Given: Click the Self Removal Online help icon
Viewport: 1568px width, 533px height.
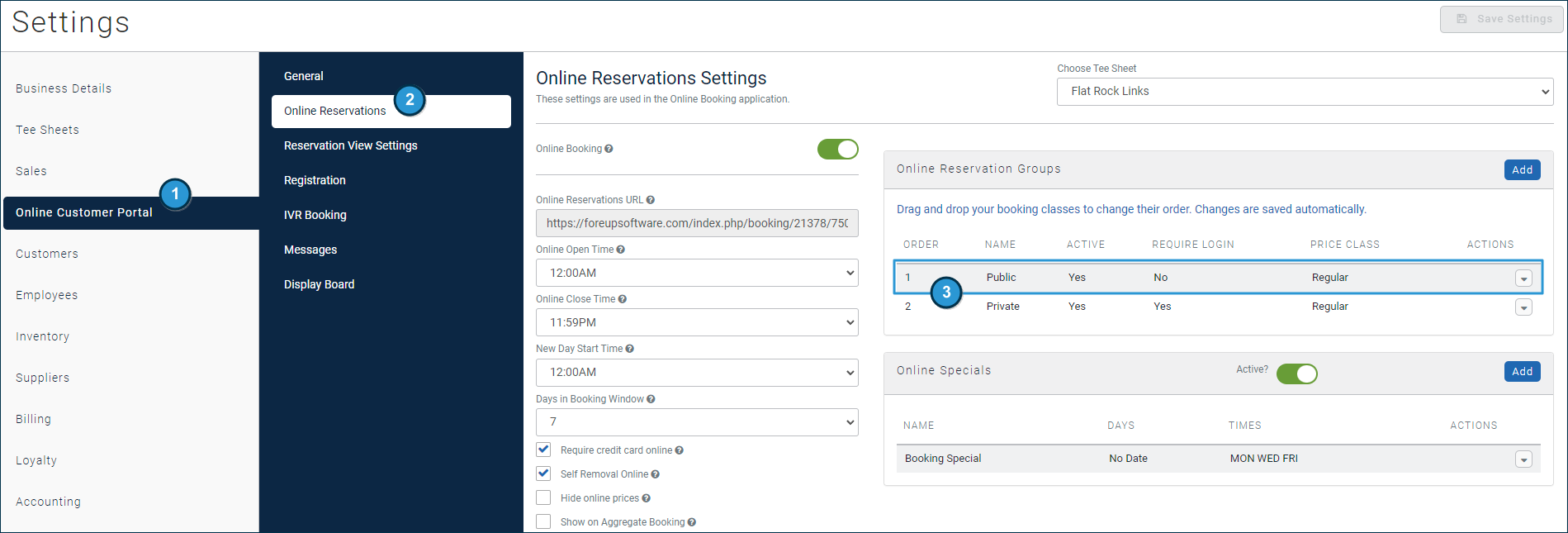Looking at the screenshot, I should coord(656,474).
